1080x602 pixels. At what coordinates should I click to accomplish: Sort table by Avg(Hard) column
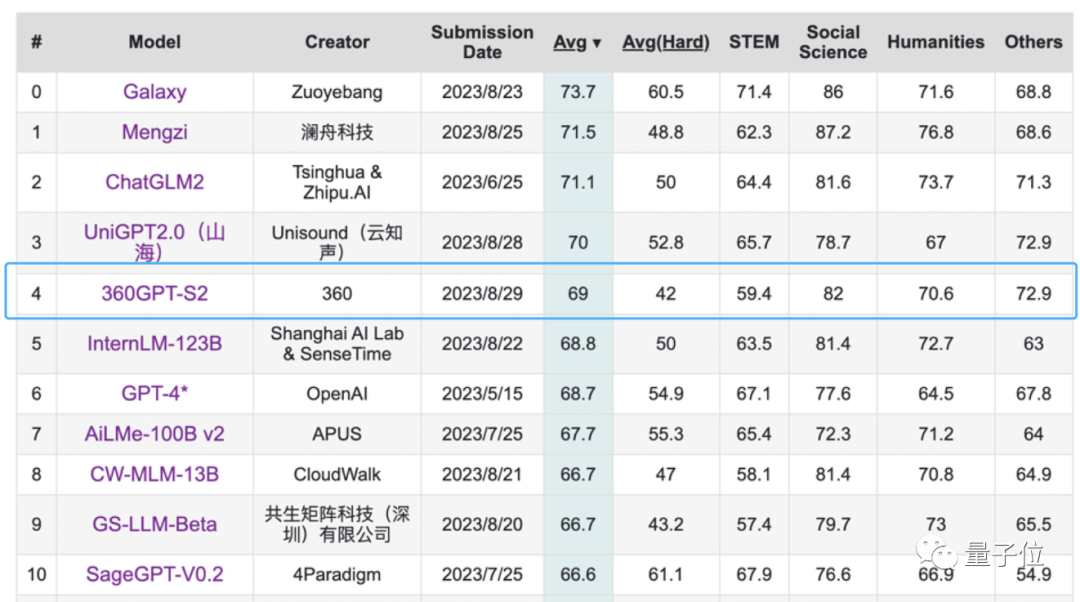[665, 42]
